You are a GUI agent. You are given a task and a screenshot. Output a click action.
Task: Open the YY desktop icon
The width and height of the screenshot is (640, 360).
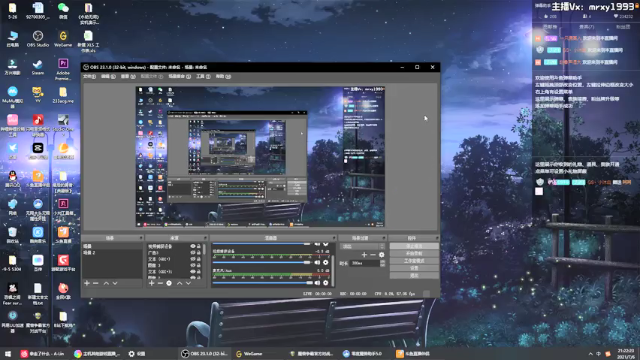pos(38,95)
